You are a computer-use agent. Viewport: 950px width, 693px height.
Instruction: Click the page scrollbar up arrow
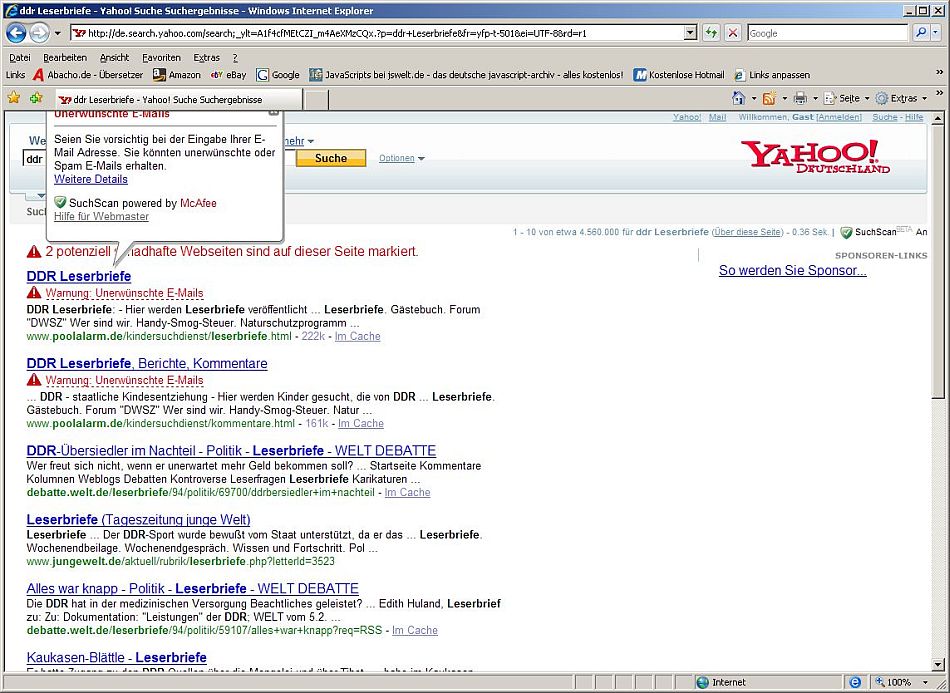pyautogui.click(x=938, y=118)
